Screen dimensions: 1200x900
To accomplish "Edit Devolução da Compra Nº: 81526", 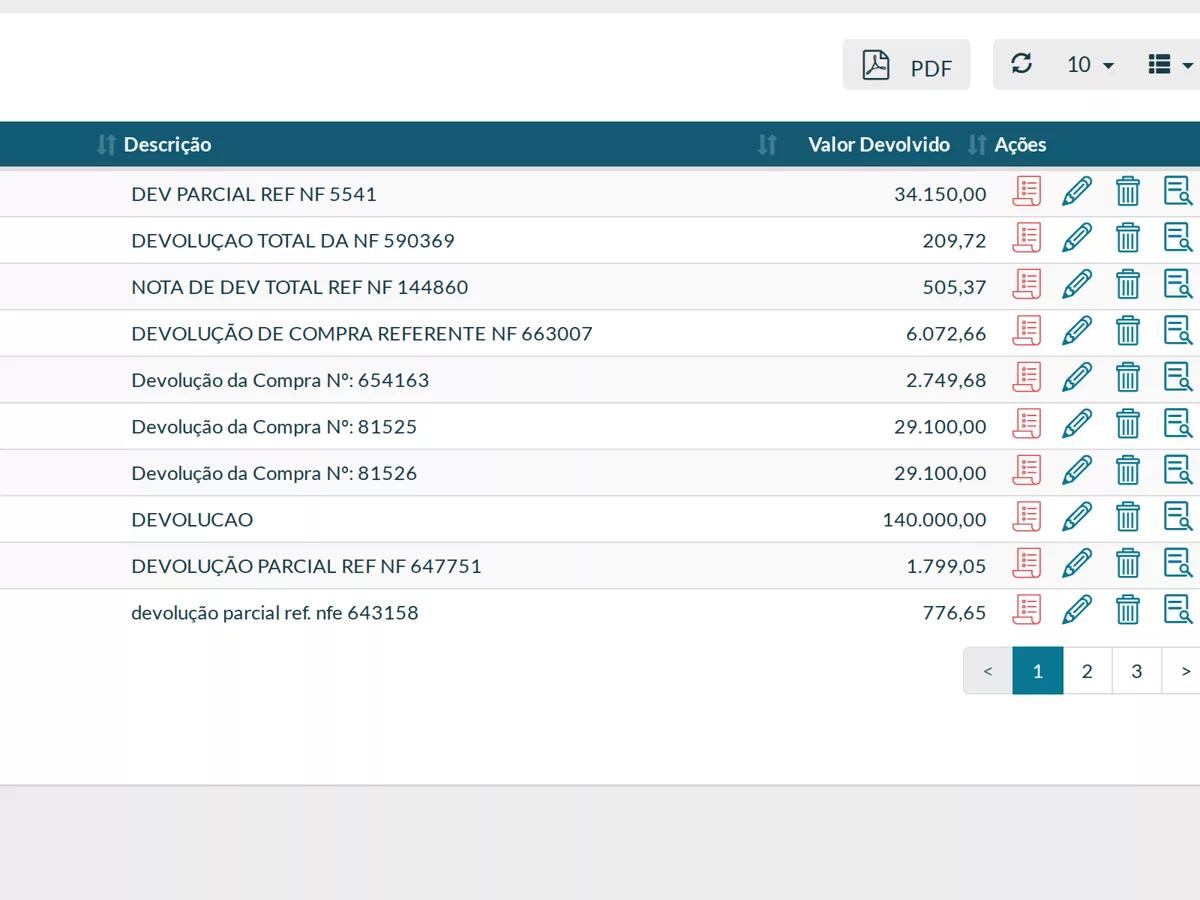I will 1077,470.
